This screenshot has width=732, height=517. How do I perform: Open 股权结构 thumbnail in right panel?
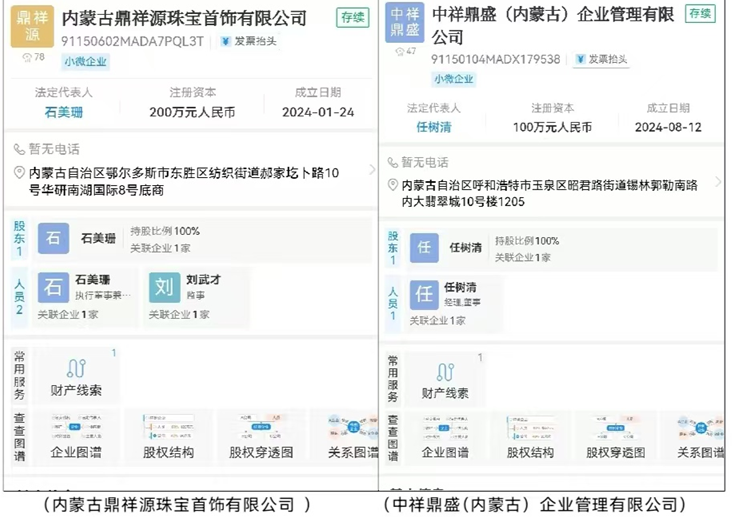coord(530,437)
